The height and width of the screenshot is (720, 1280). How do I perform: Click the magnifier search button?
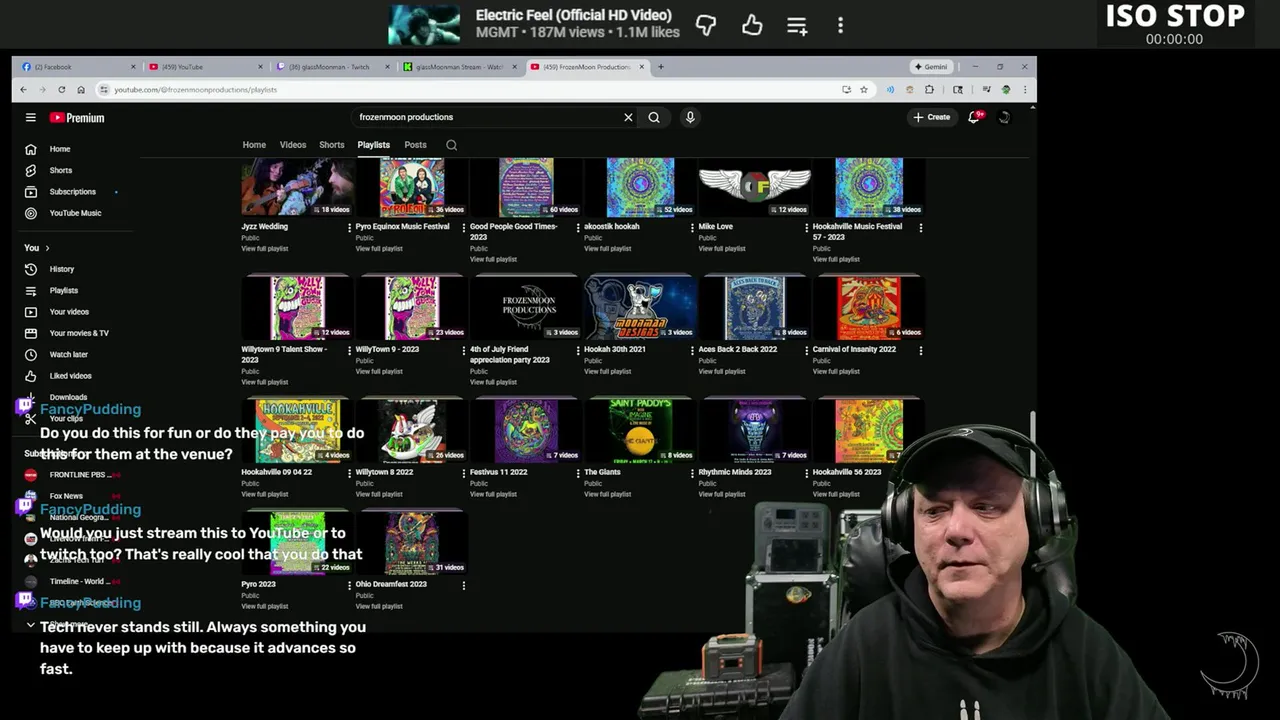654,117
